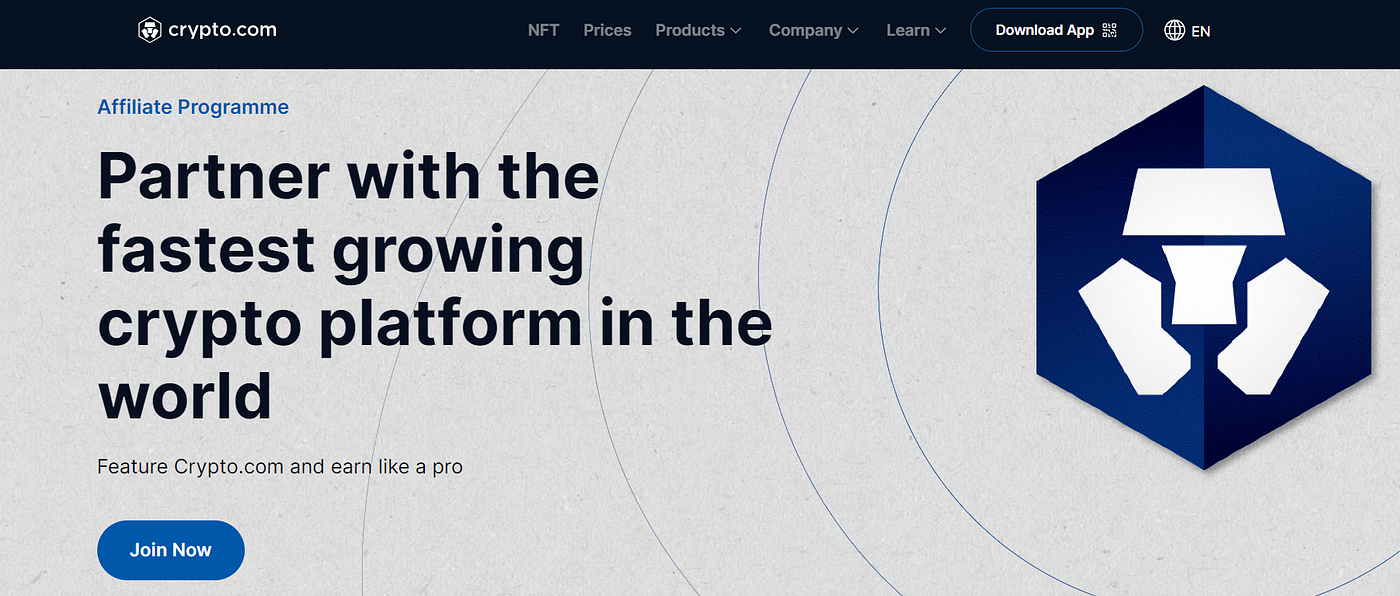This screenshot has height=596, width=1400.
Task: Click the globe language icon
Action: [x=1174, y=30]
